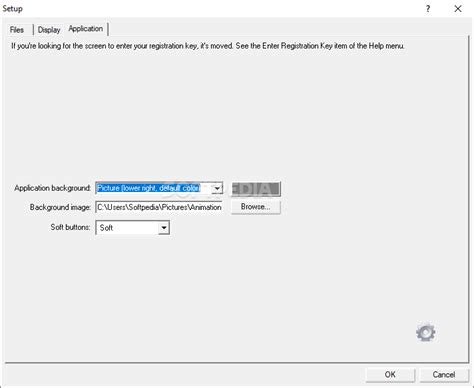Click the Application background label
The width and height of the screenshot is (474, 388).
point(52,188)
